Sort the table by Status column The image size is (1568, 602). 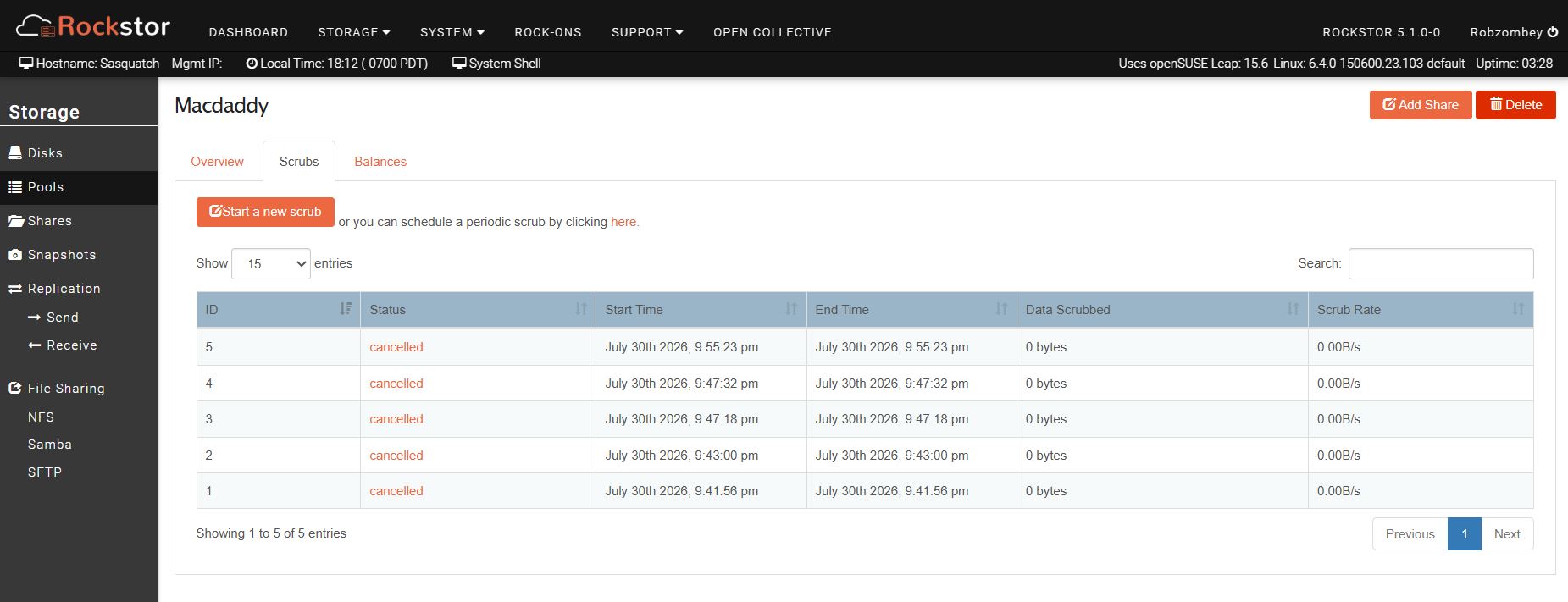(479, 310)
